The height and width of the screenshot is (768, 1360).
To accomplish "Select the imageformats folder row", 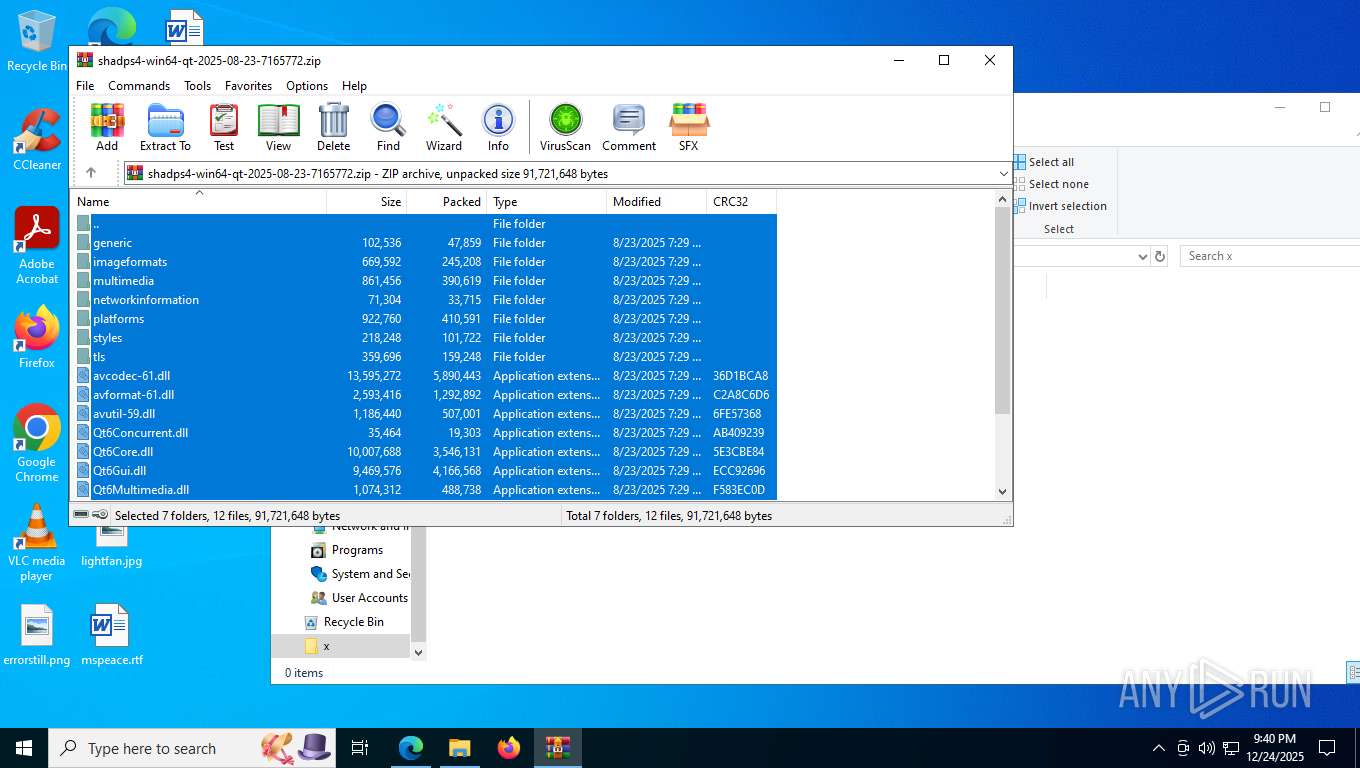I will [x=423, y=262].
